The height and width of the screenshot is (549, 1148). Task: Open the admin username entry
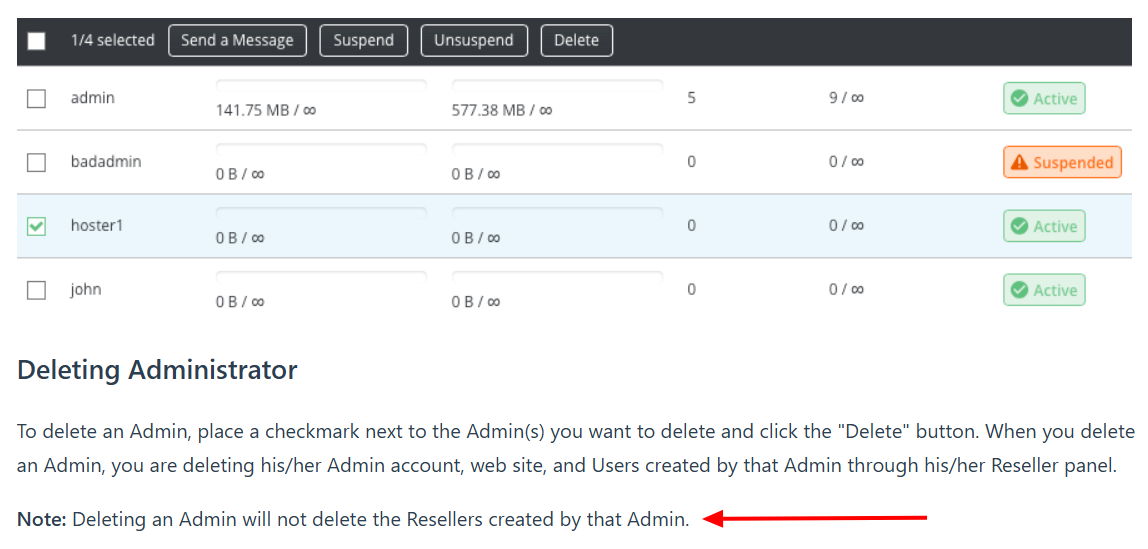[x=93, y=98]
